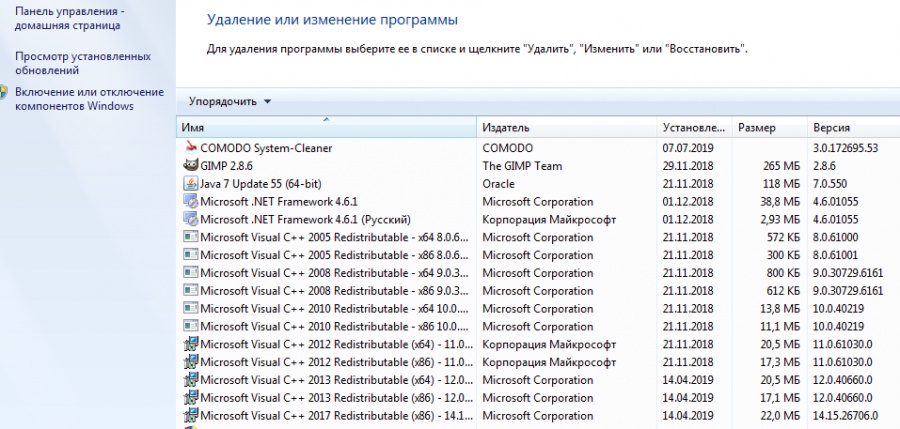Select Visual C++ 2005 Redistributable x86 name
Viewport: 900px width, 429px height.
click(x=335, y=255)
